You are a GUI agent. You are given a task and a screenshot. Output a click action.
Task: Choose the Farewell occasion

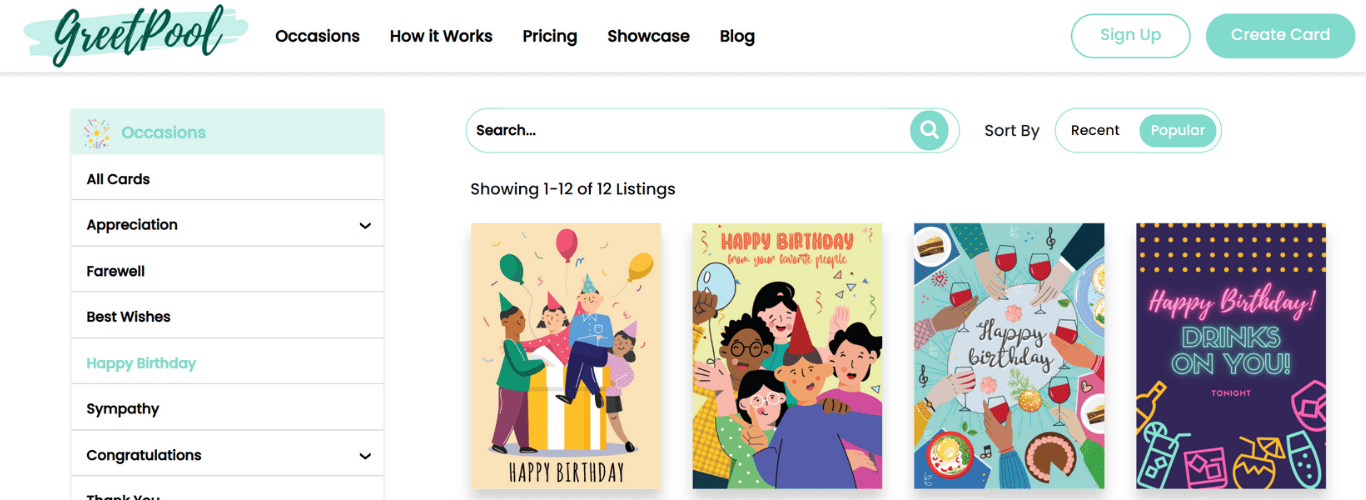pyautogui.click(x=116, y=271)
